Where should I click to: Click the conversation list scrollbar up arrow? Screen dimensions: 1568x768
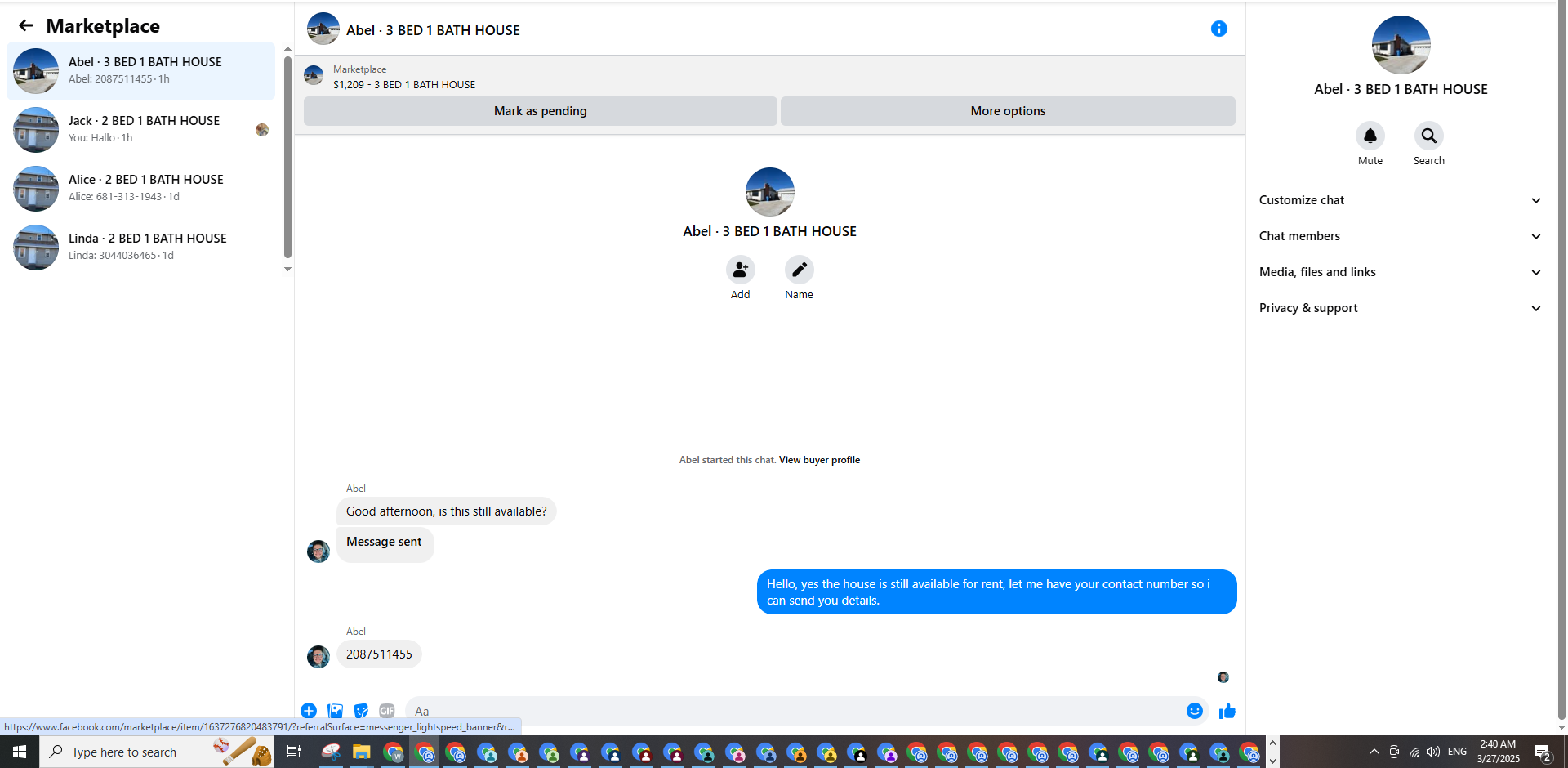click(x=287, y=49)
